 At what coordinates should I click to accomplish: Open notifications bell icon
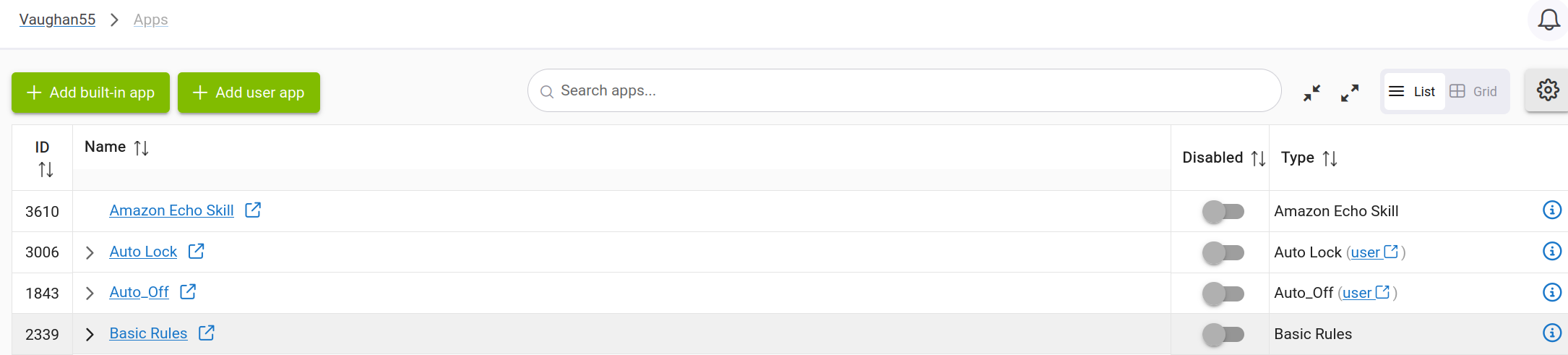click(1548, 20)
